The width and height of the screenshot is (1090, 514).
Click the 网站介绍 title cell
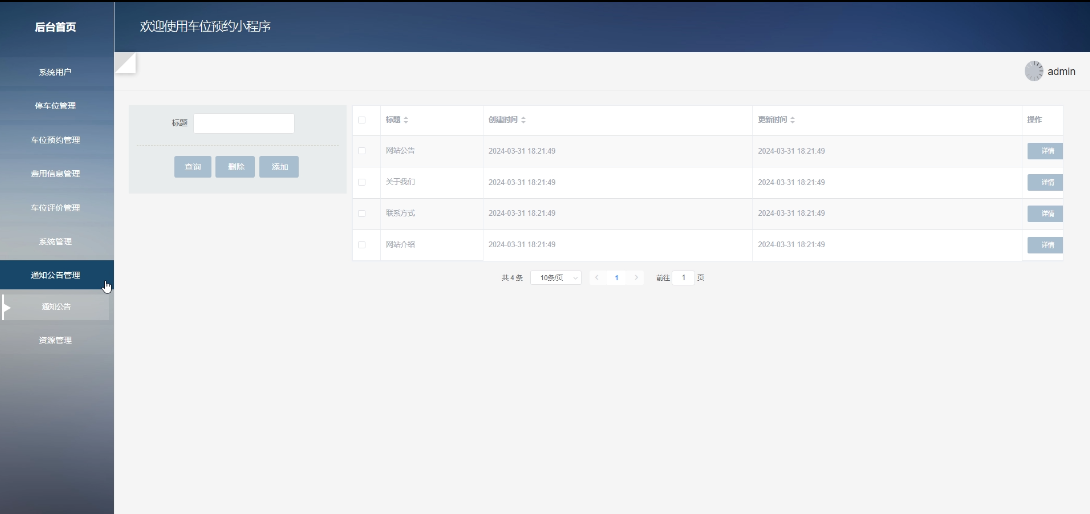click(x=400, y=245)
